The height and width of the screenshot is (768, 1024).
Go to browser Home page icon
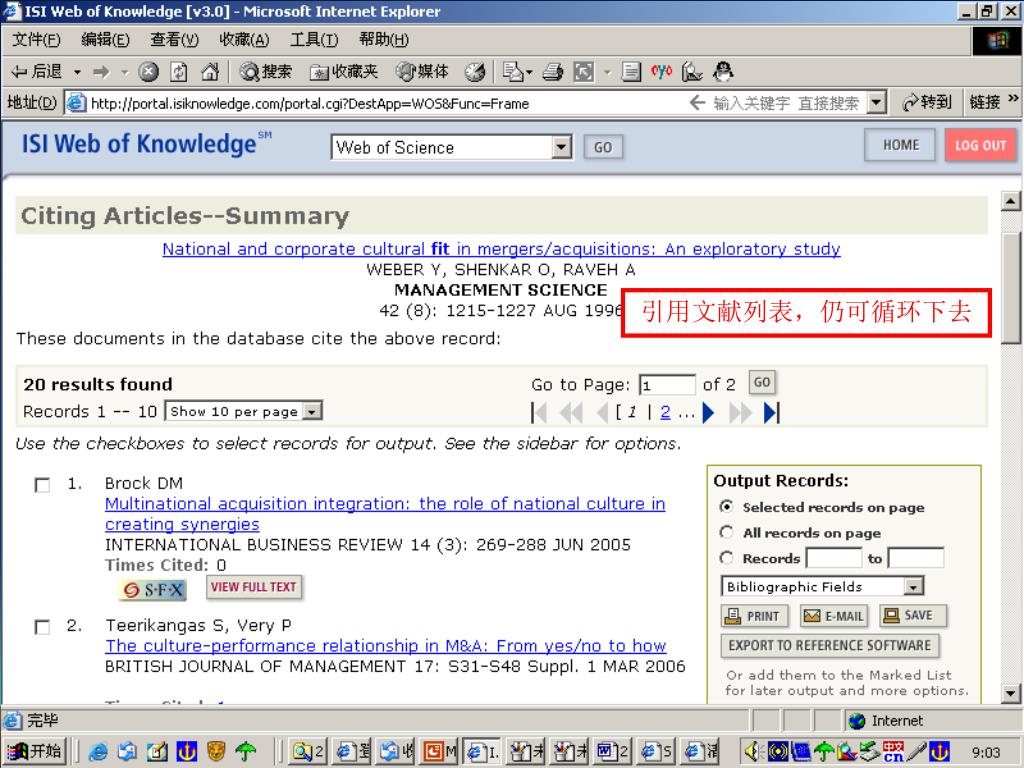point(210,72)
